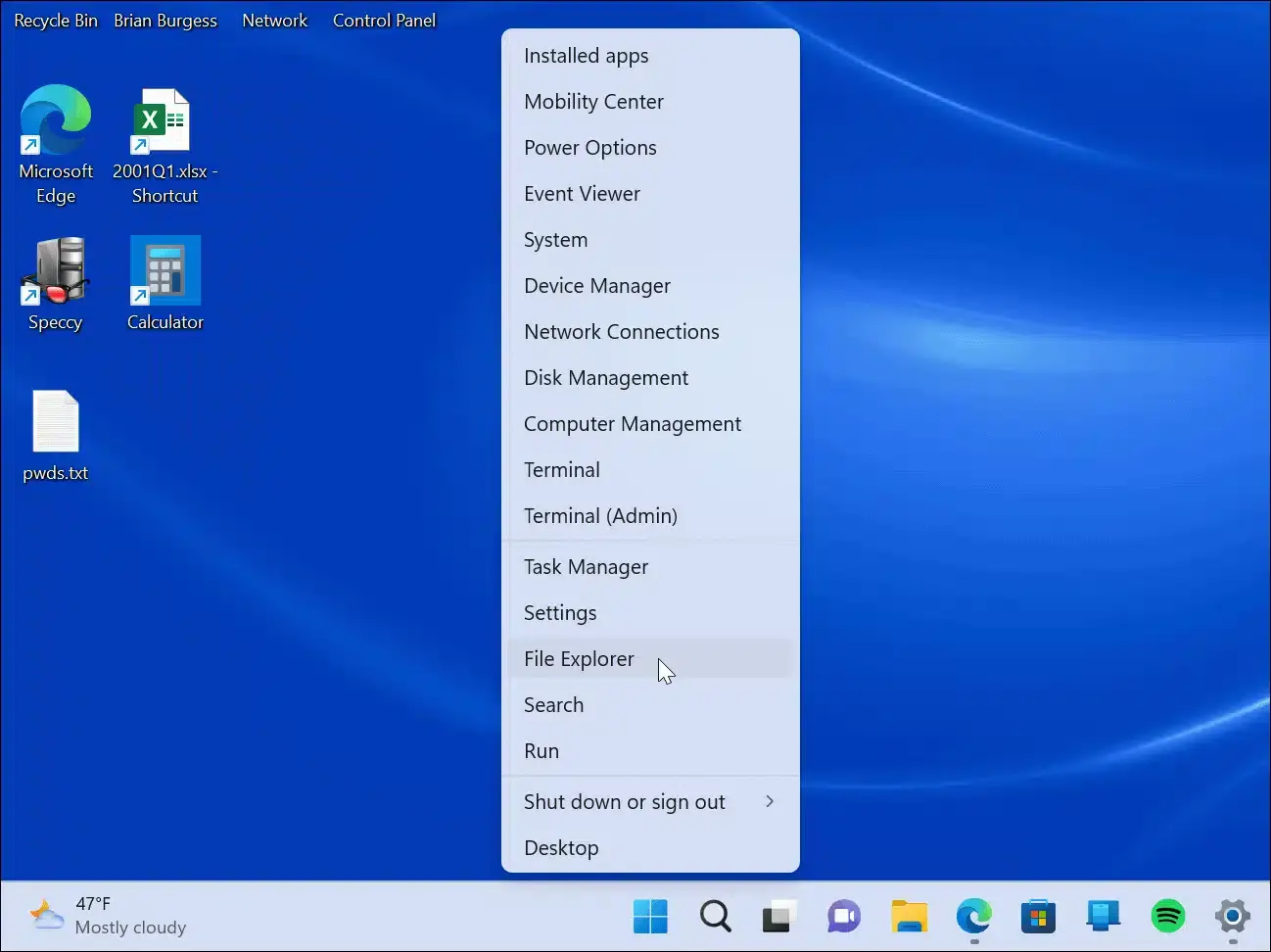
Task: Launch Task Manager from the menu
Action: click(586, 566)
